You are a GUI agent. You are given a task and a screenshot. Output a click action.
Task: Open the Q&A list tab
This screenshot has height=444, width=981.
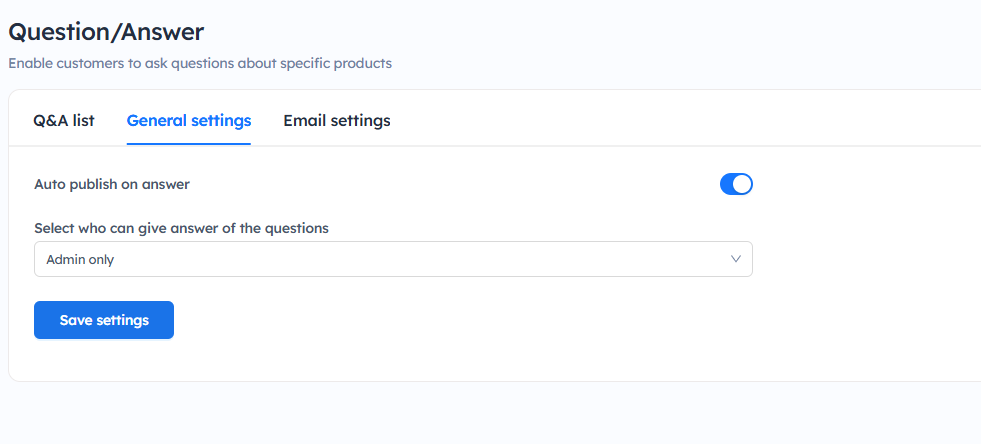64,121
